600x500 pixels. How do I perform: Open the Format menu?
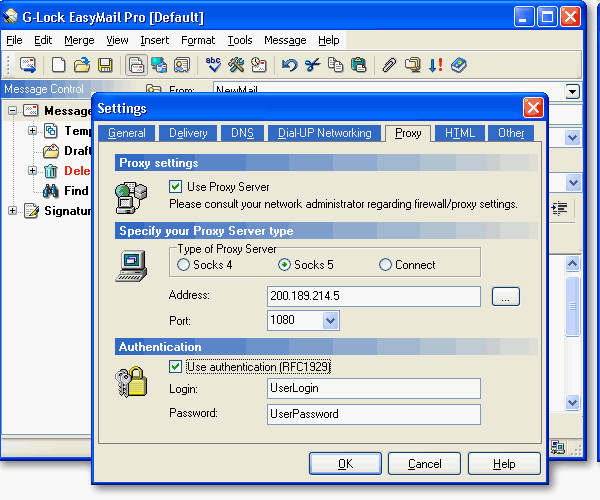[x=198, y=40]
